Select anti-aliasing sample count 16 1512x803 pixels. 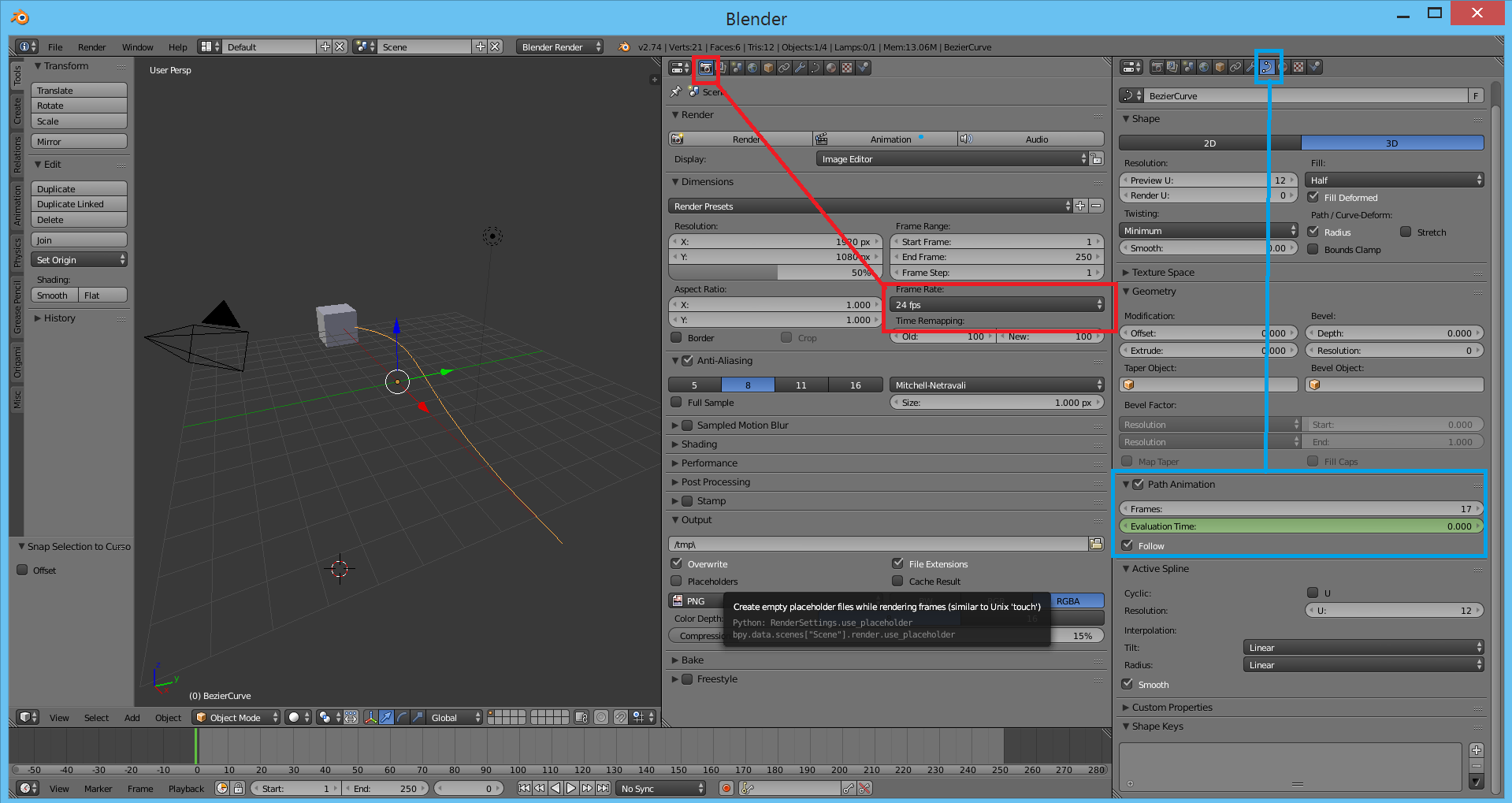coord(855,385)
